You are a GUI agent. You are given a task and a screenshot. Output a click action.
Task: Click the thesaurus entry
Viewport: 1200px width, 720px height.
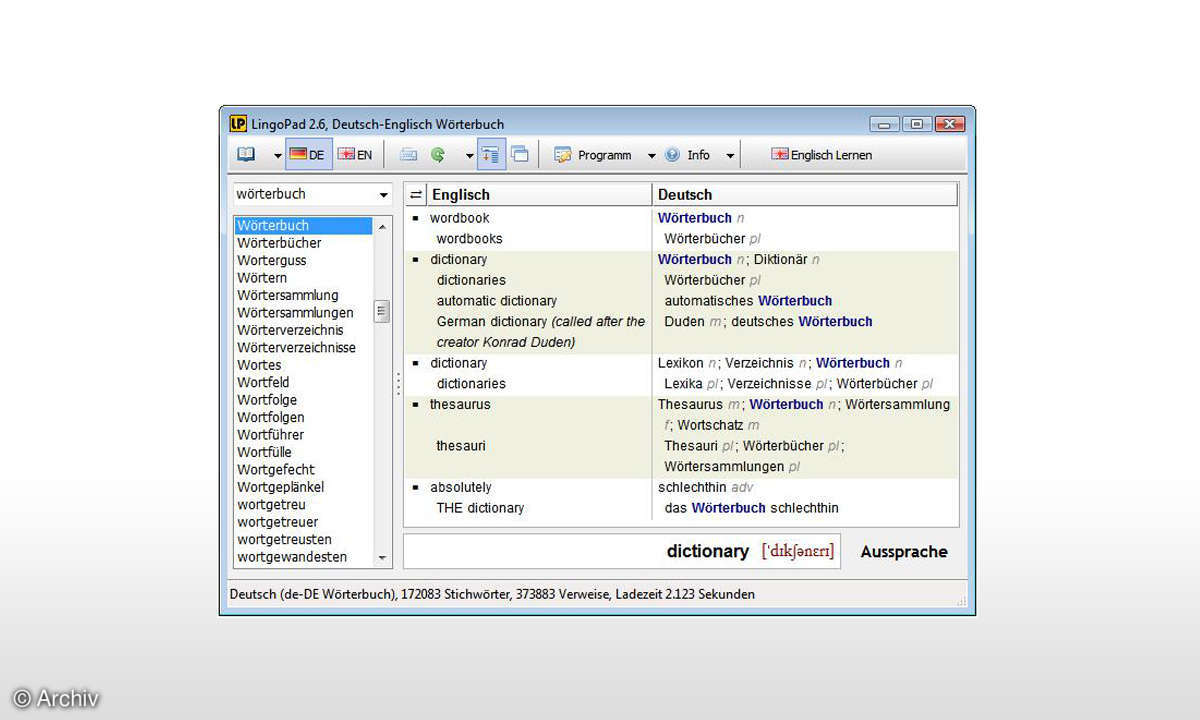click(x=460, y=405)
